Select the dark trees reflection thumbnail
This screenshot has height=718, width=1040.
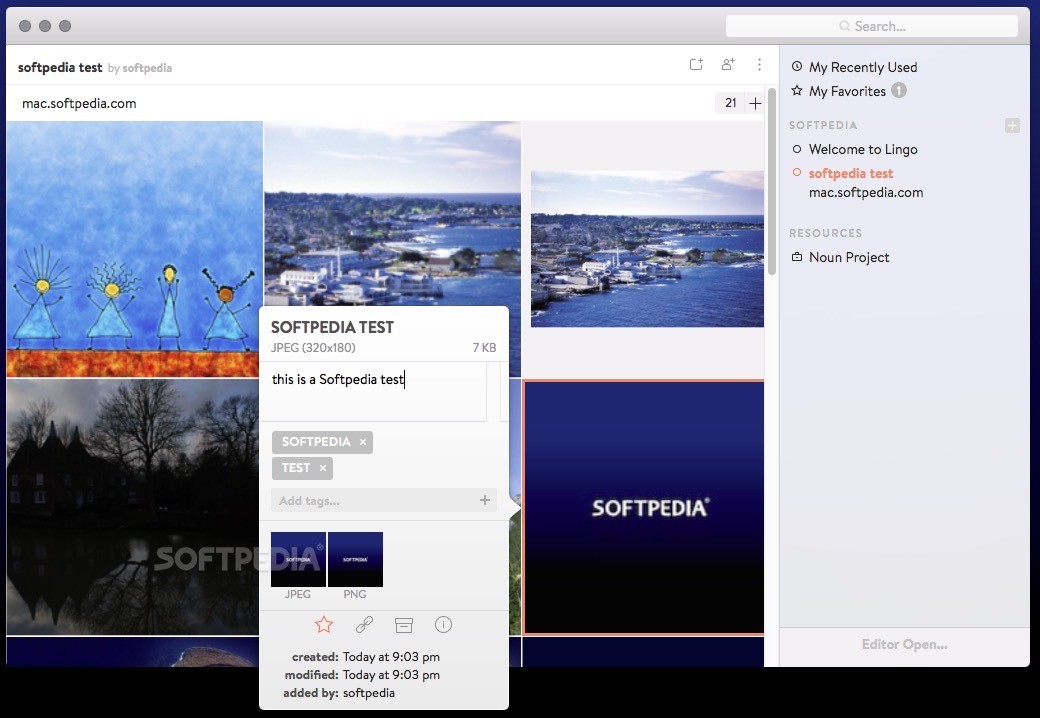[133, 507]
